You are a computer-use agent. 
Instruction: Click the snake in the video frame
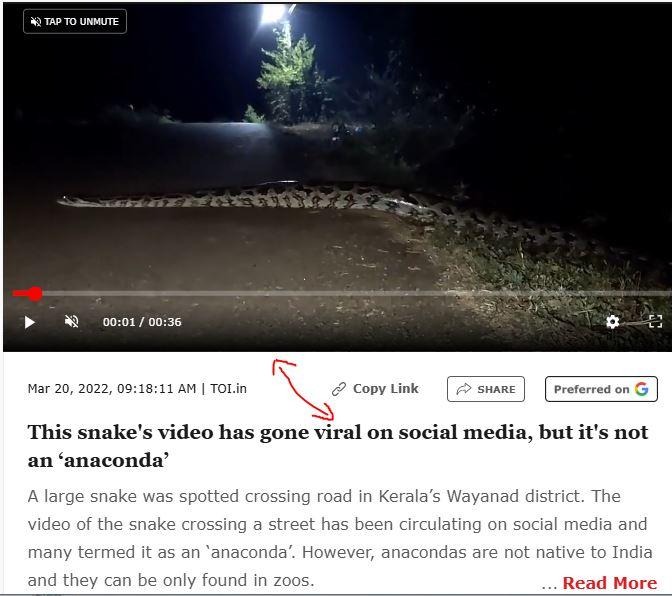coord(300,199)
